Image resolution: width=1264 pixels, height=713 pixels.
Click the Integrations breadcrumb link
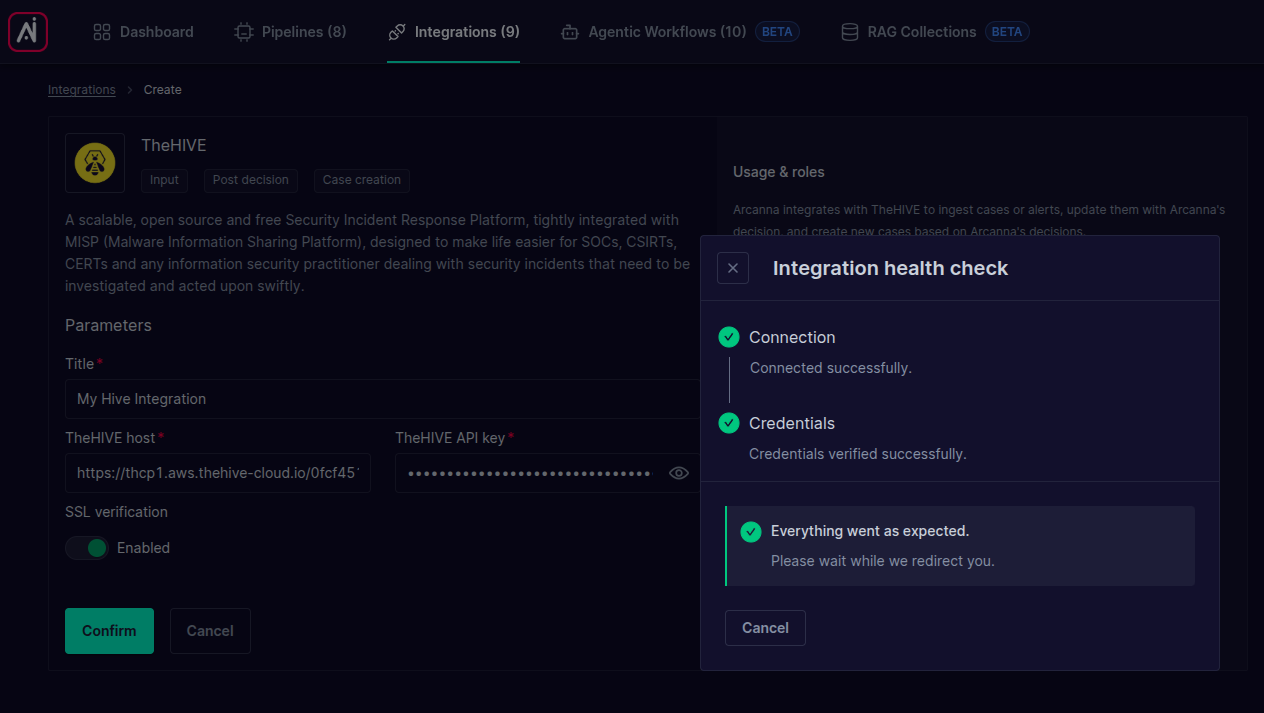(82, 90)
